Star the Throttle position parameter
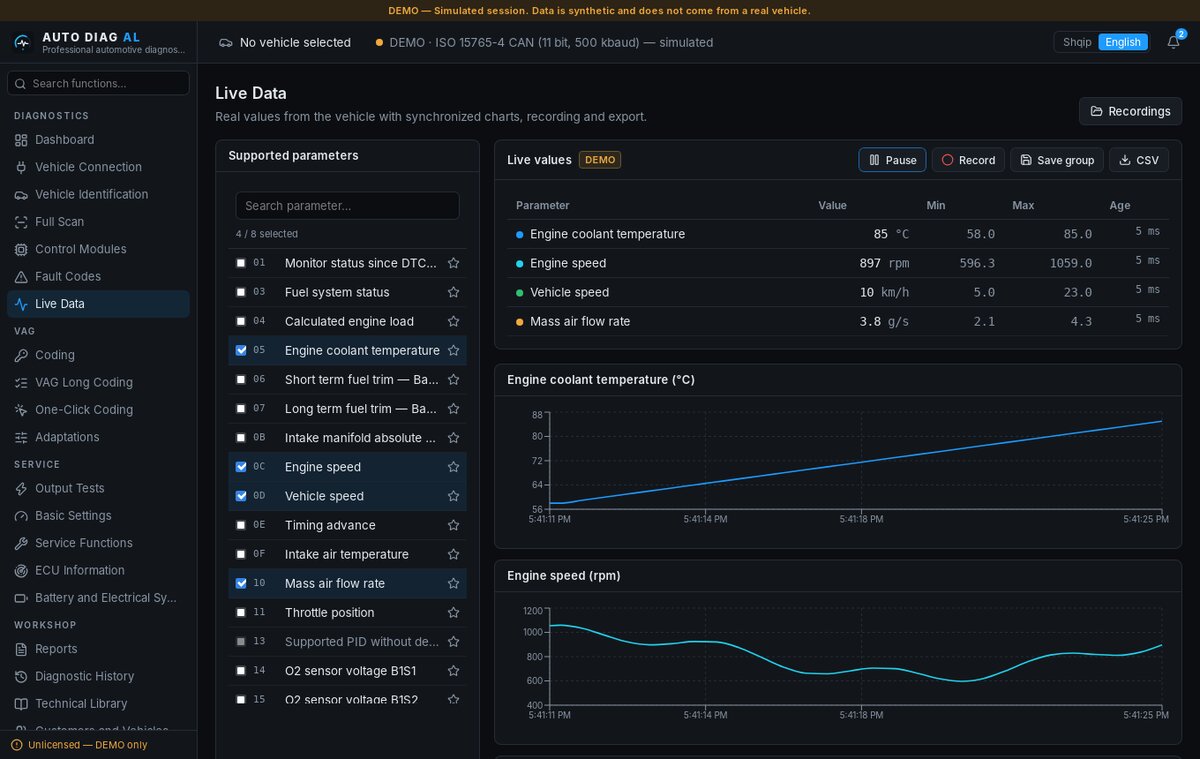Screen dimensions: 1200x759 pyautogui.click(x=453, y=612)
